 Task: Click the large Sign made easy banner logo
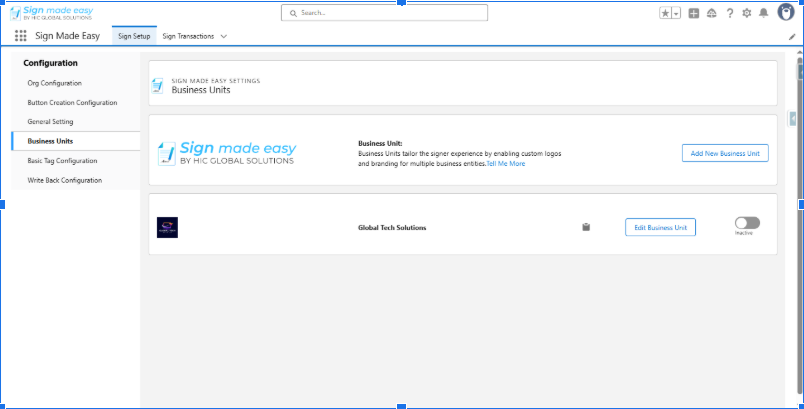tap(227, 153)
